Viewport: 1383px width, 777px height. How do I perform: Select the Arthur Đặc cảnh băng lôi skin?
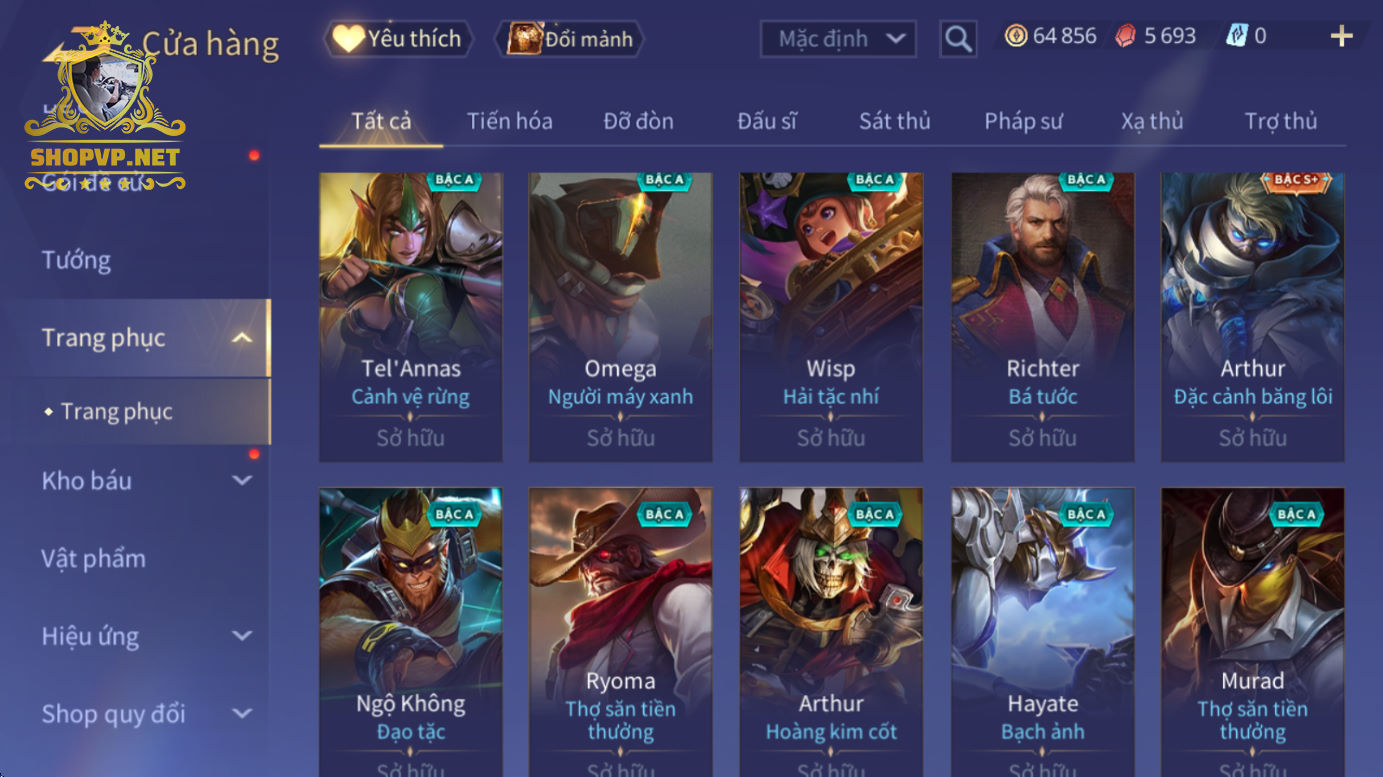[1252, 317]
